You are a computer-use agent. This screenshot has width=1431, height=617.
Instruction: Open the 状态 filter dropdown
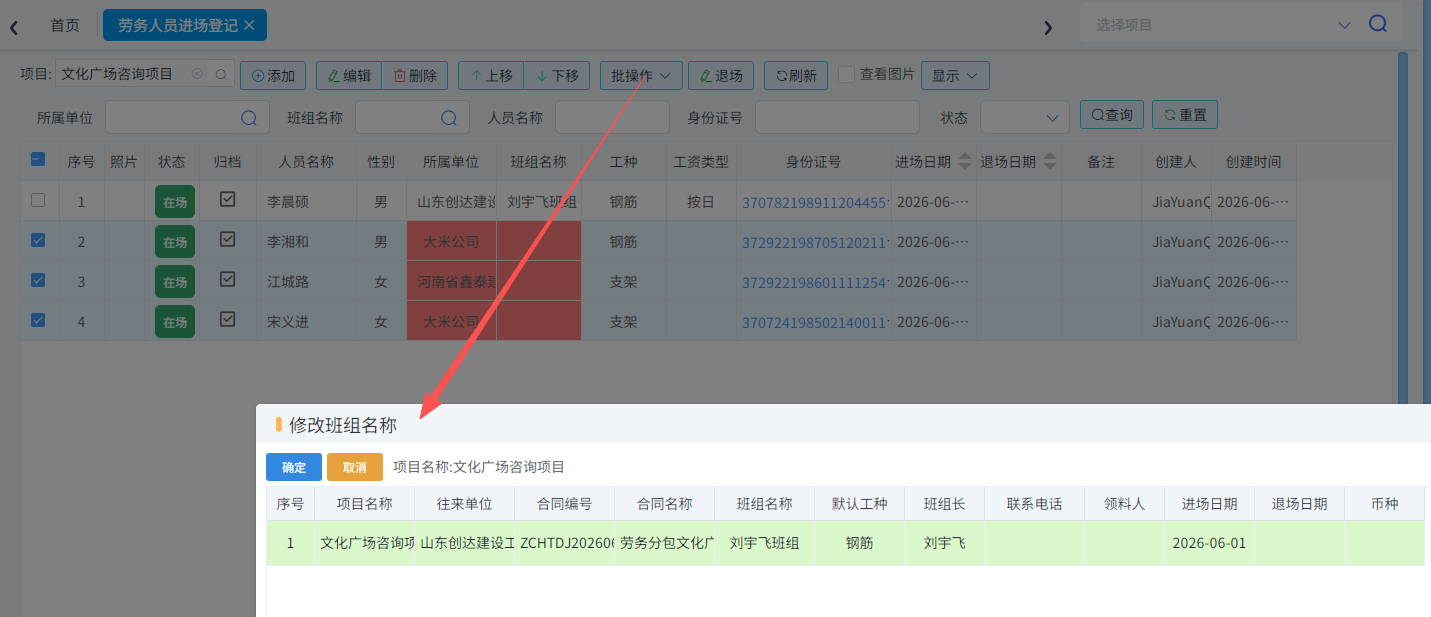pos(1025,117)
